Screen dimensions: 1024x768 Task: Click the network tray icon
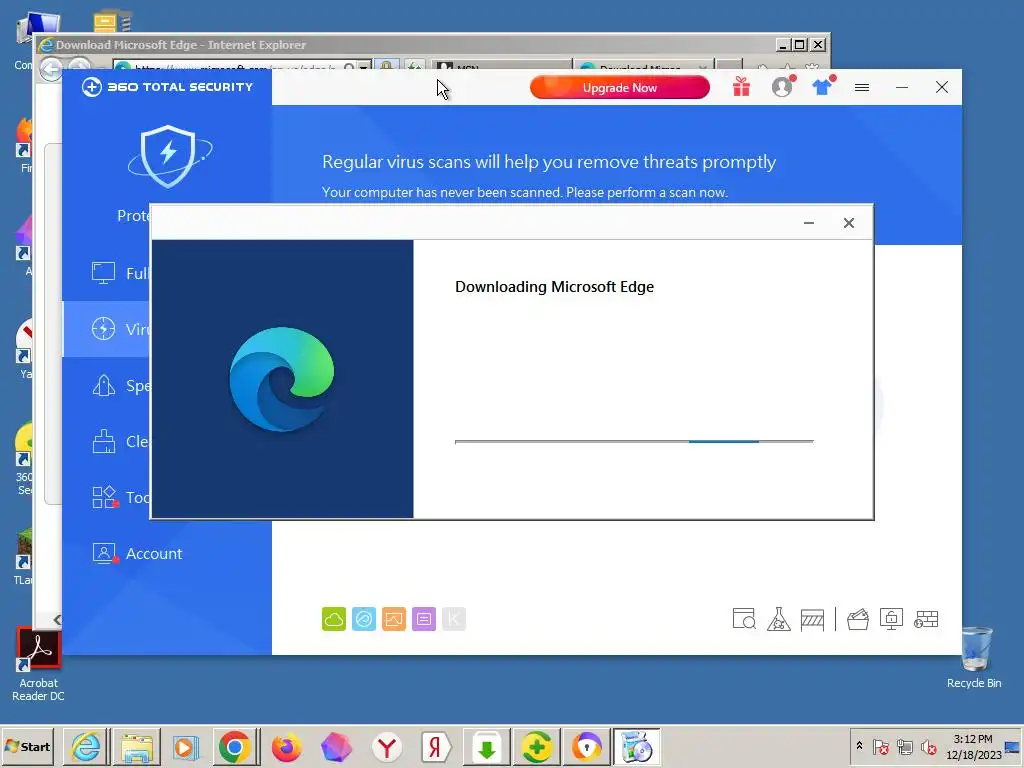tap(904, 746)
